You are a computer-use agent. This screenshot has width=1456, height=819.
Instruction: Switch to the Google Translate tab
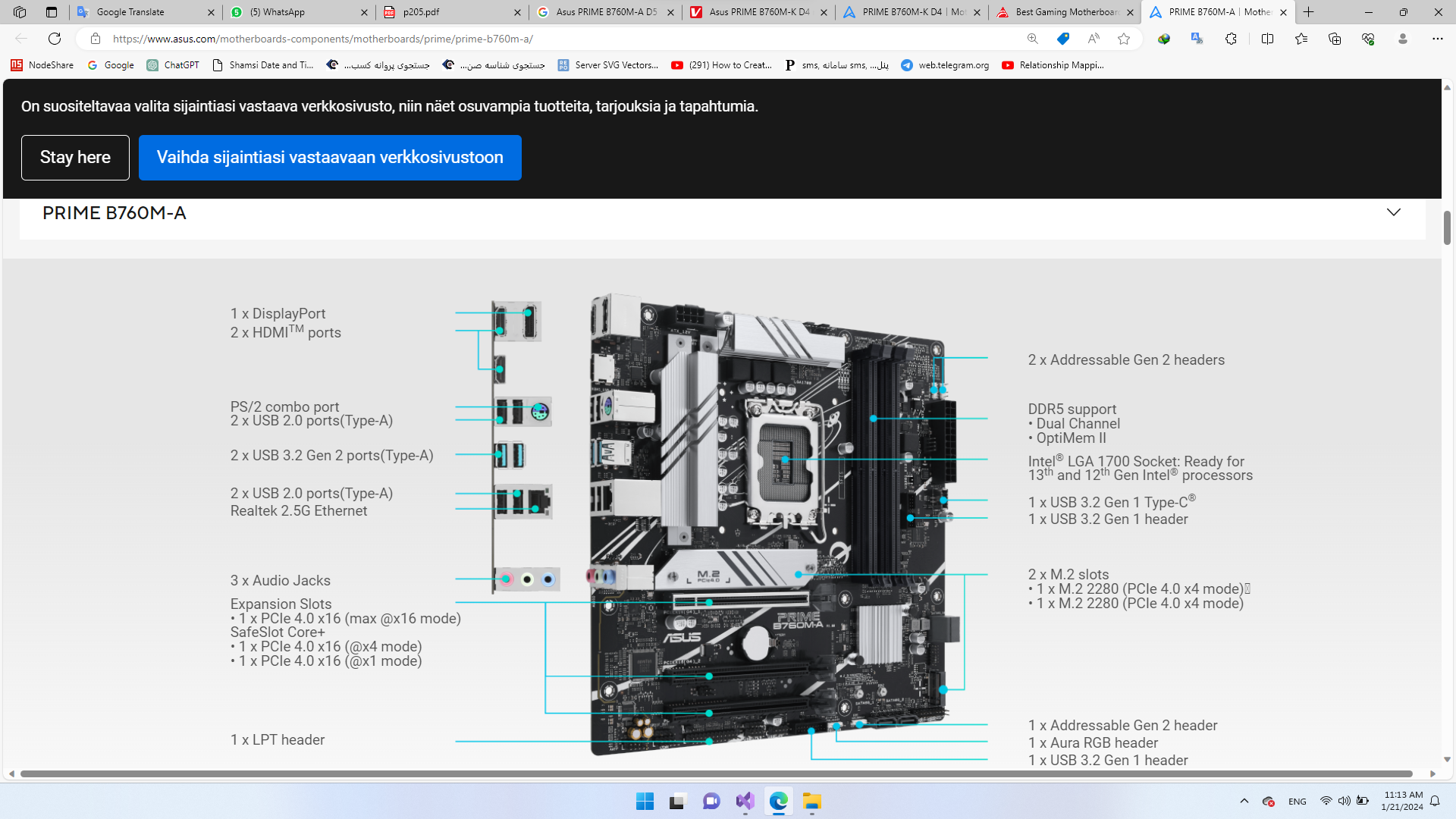point(146,12)
